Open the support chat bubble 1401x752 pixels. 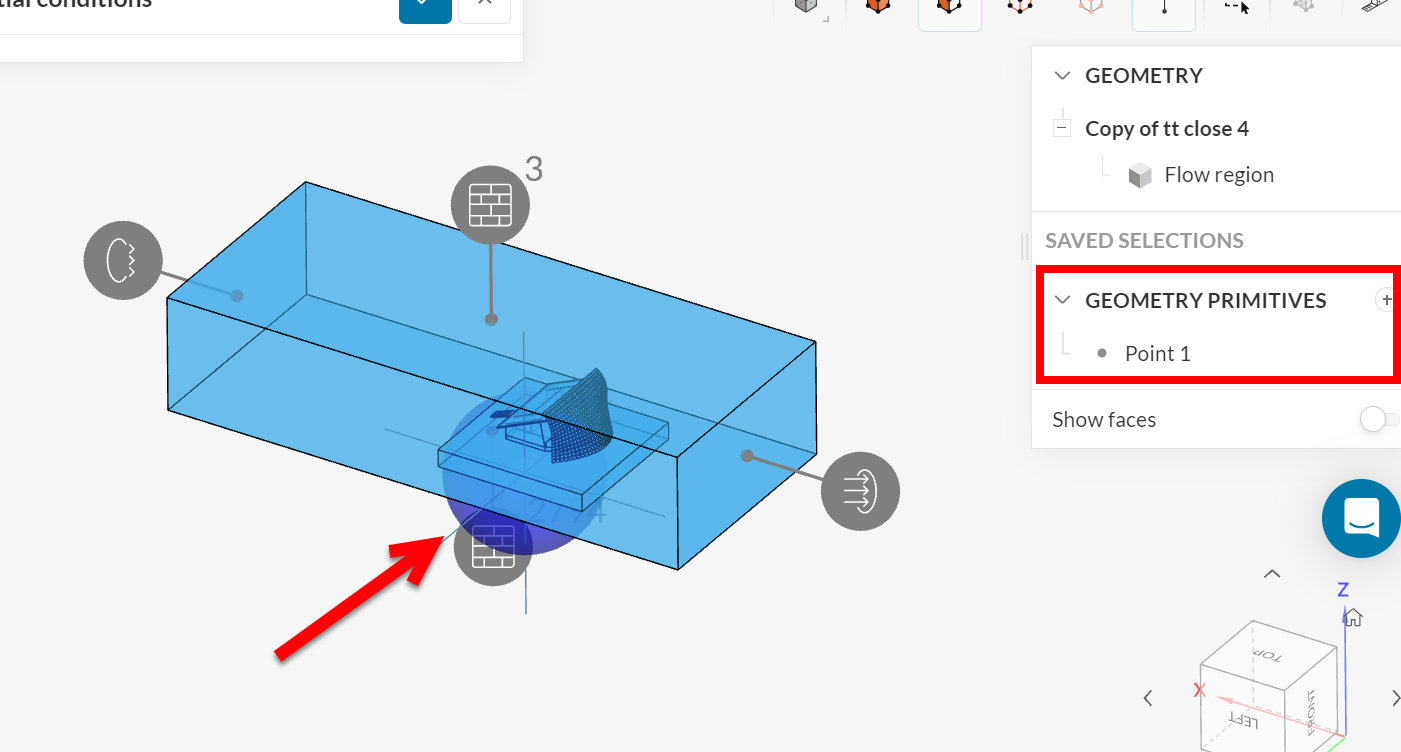[x=1360, y=518]
